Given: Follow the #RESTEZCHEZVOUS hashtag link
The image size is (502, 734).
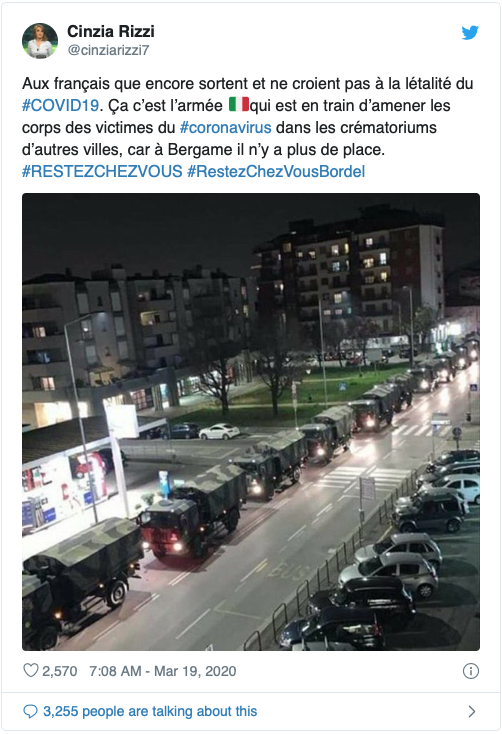Looking at the screenshot, I should 102,171.
